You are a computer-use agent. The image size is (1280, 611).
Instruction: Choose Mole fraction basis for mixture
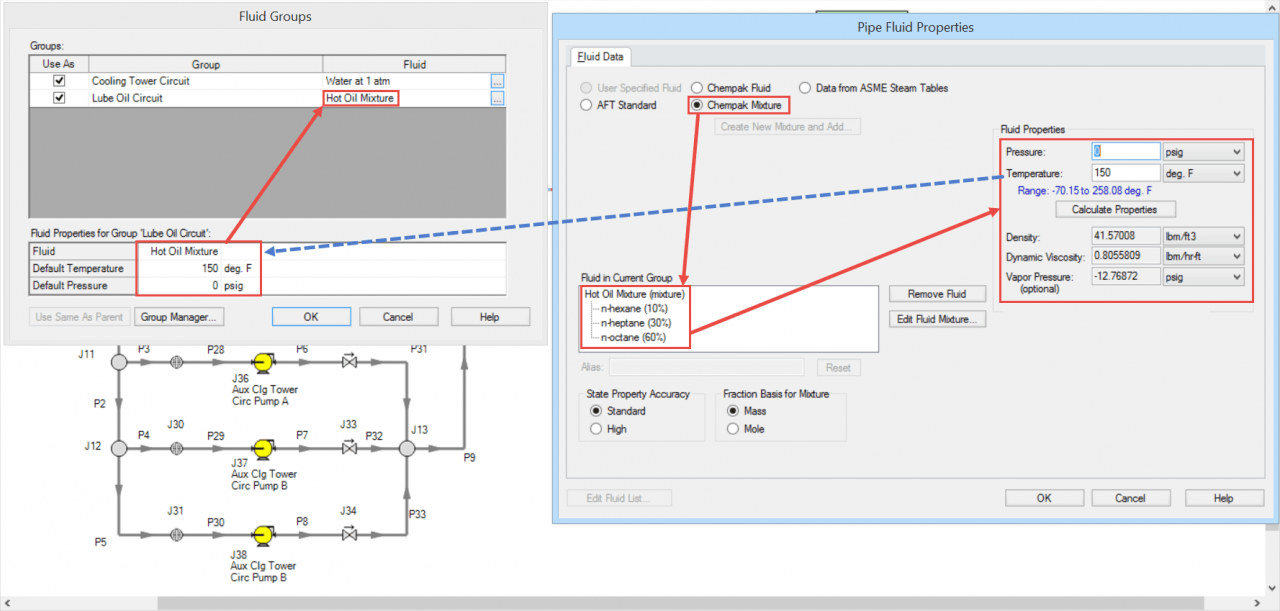(734, 429)
